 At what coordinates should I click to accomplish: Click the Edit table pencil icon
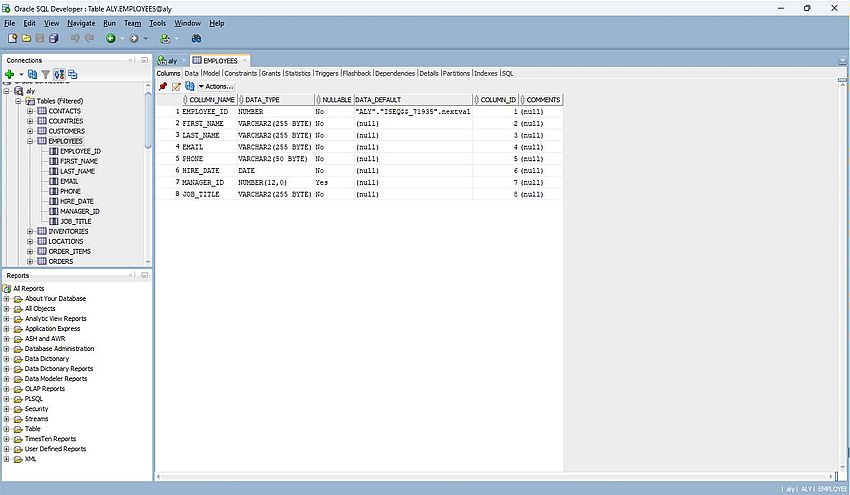pyautogui.click(x=176, y=86)
